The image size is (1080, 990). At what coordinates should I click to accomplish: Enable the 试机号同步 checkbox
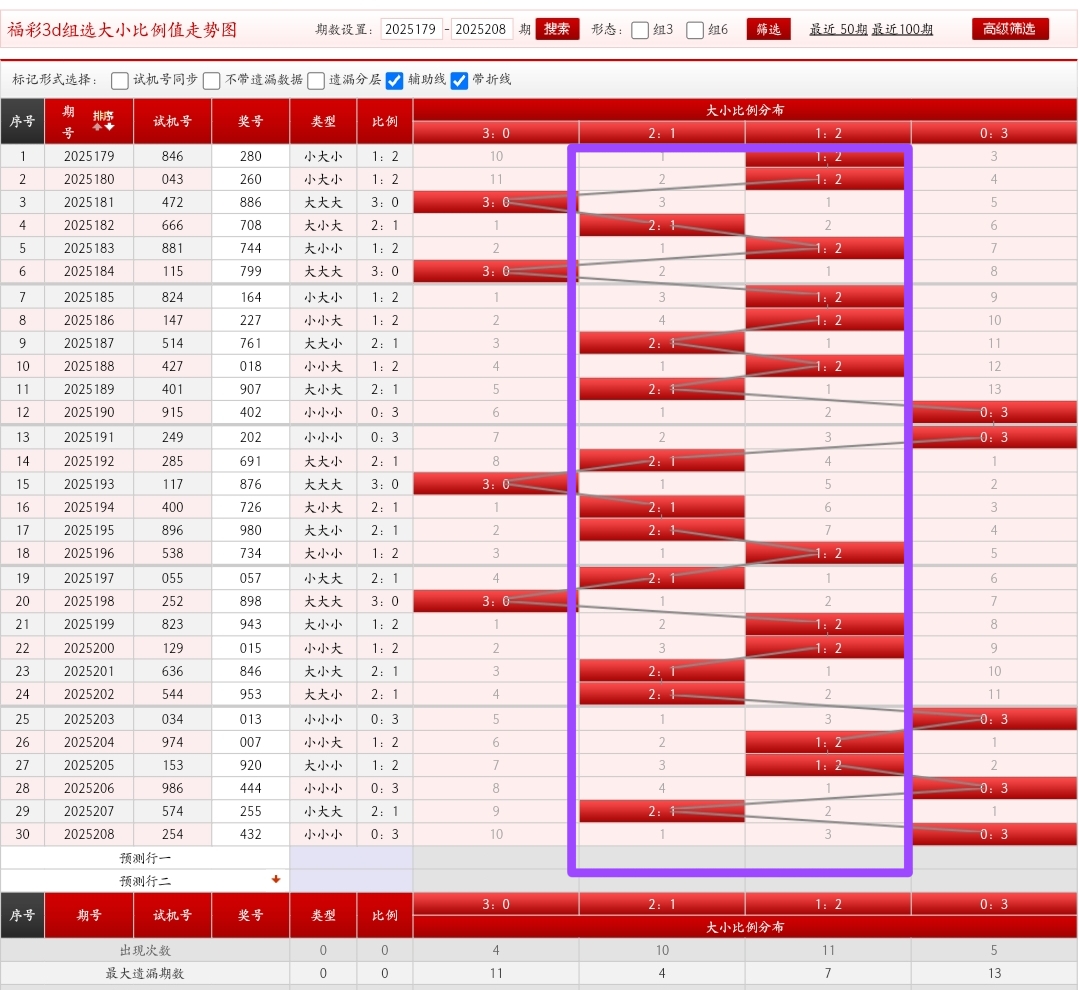120,80
